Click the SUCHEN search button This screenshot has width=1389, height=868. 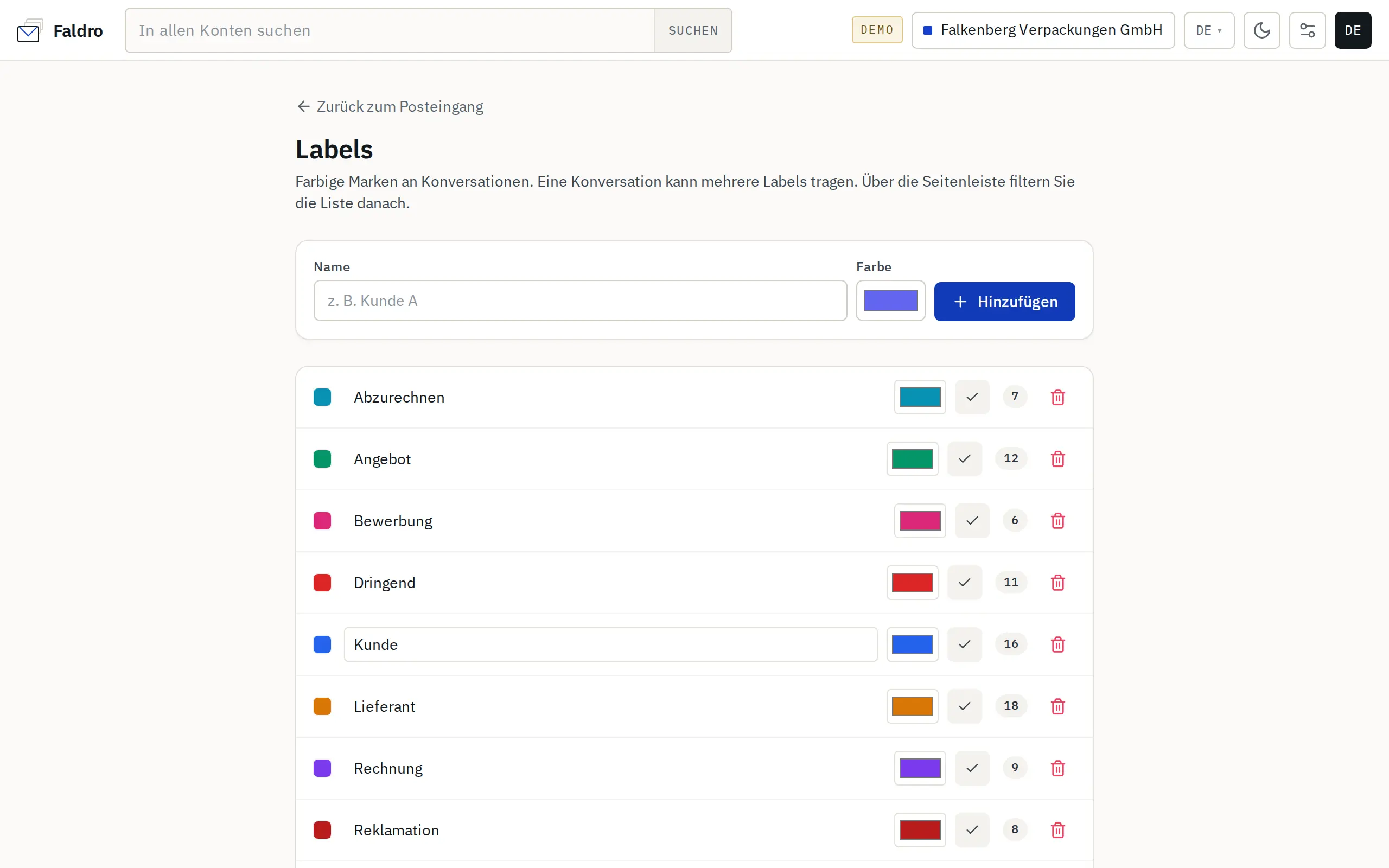click(693, 30)
